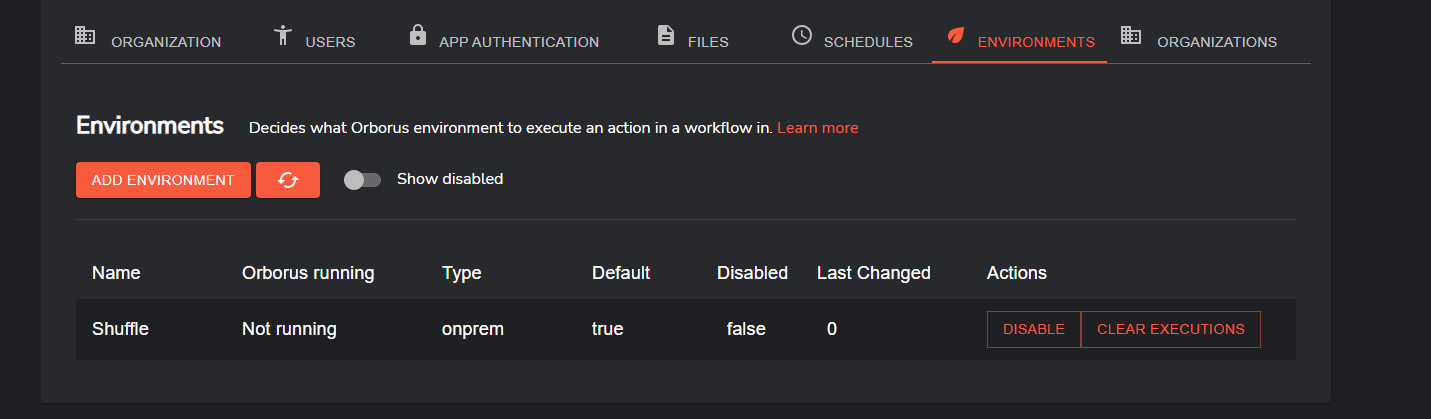This screenshot has width=1431, height=419.
Task: Click the building icon beside Organizations tab
Action: coord(1131,35)
